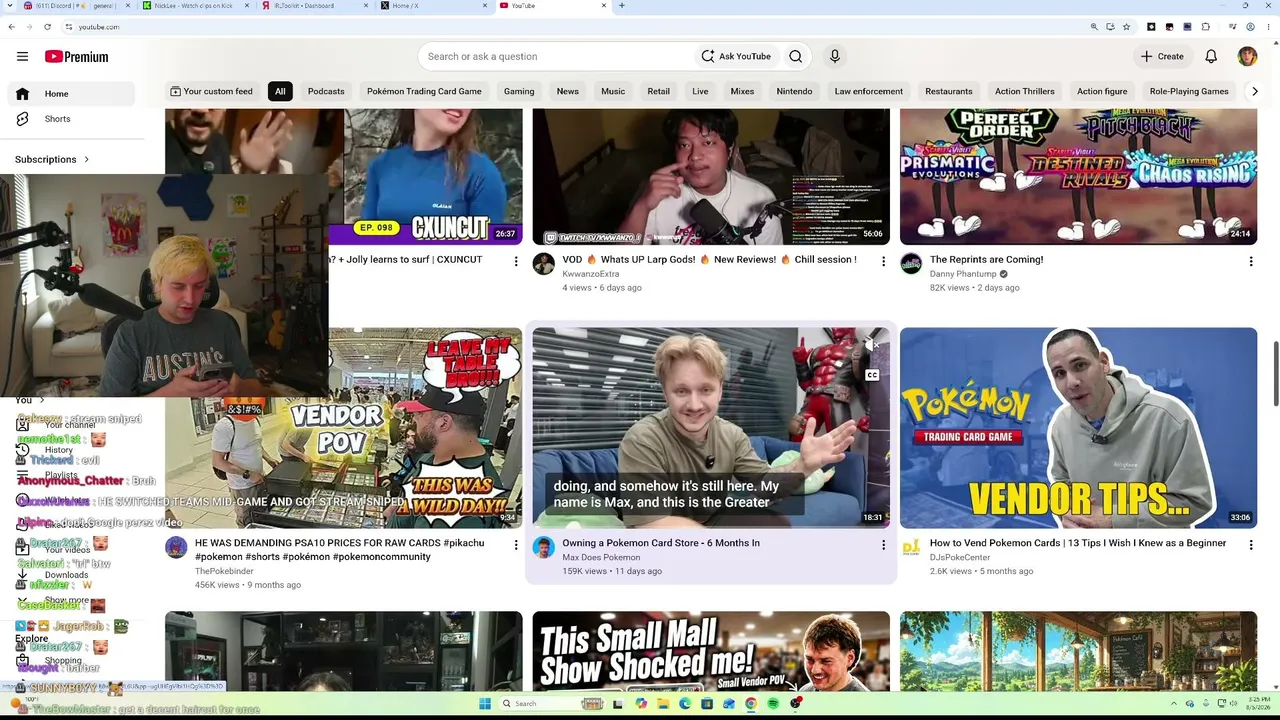Open Danny Phantump channel avatar
This screenshot has width=1280, height=720.
coord(911,264)
